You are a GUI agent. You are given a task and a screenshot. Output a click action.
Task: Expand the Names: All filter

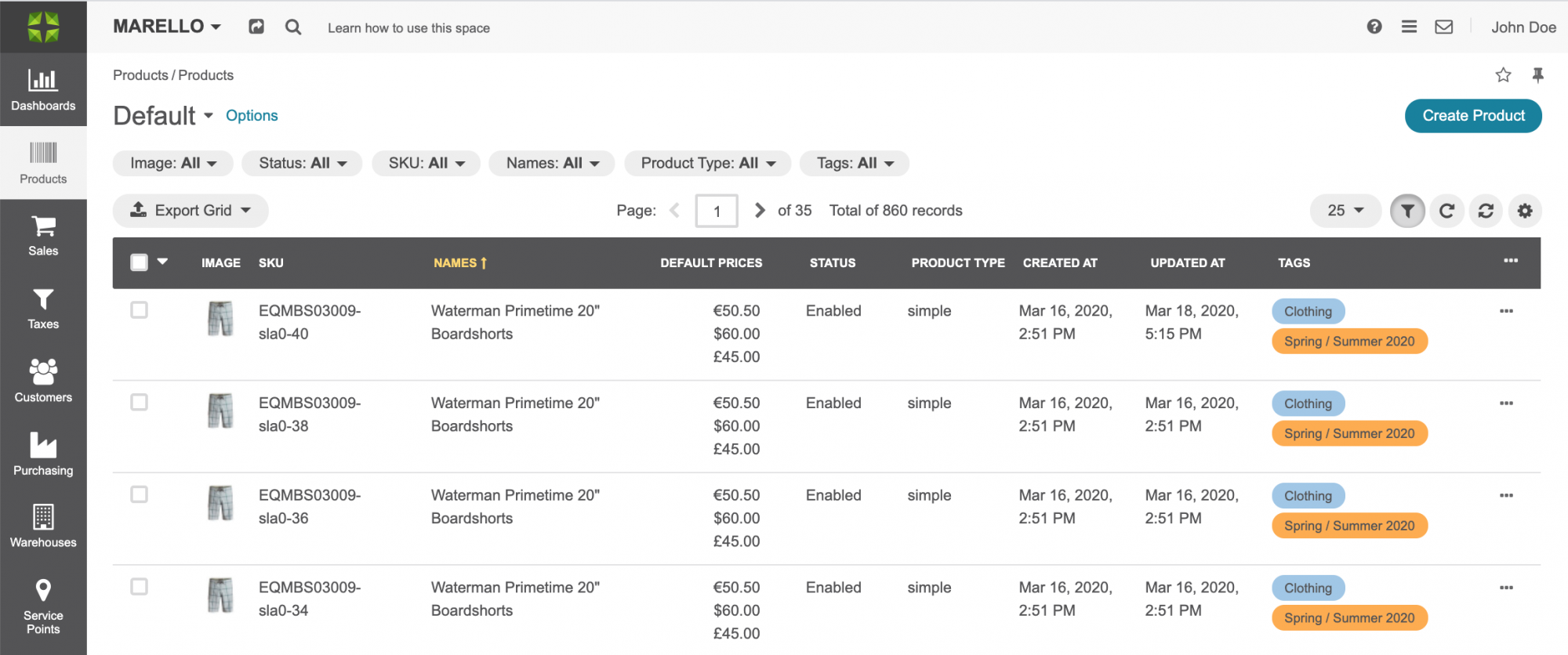coord(552,163)
